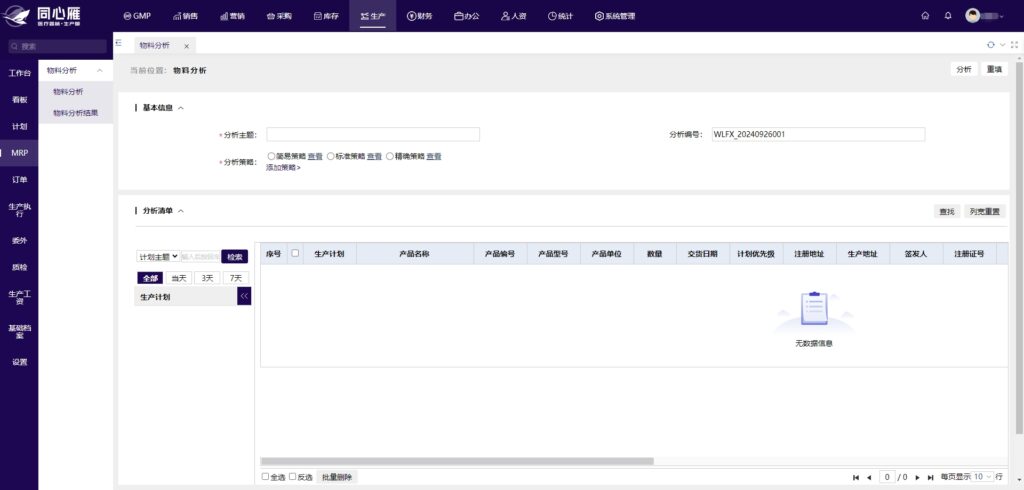Open the 采购 module in top navigation
Screen dimensions: 1024x490
click(280, 16)
